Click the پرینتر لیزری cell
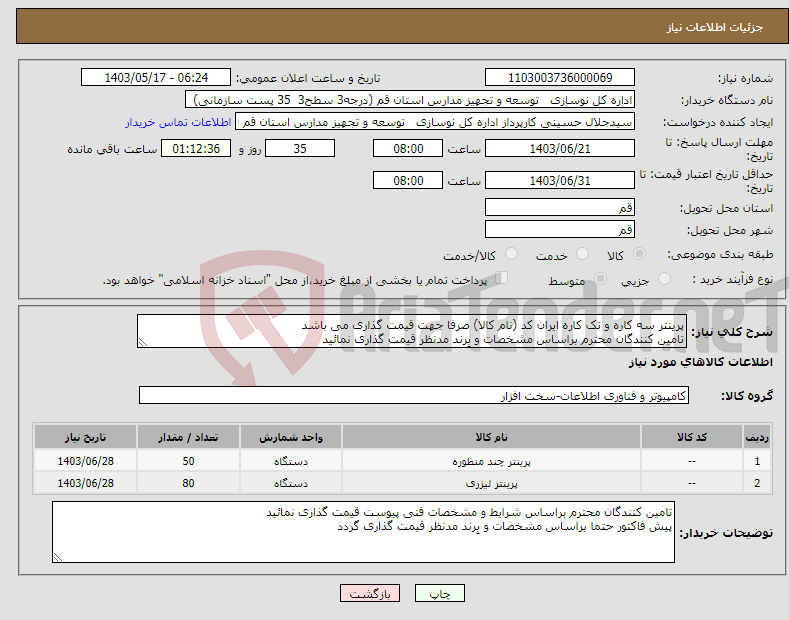Viewport: 789px width, 620px height. pos(491,483)
